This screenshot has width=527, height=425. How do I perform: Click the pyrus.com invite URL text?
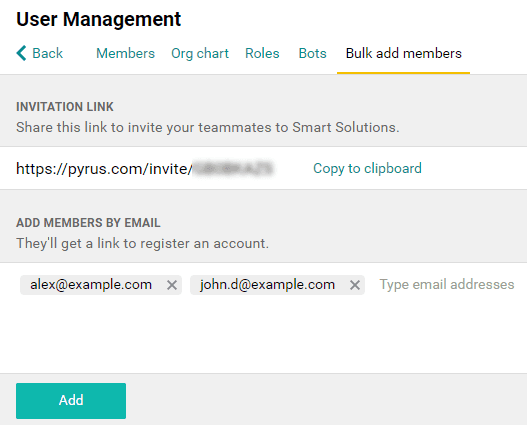coord(104,168)
